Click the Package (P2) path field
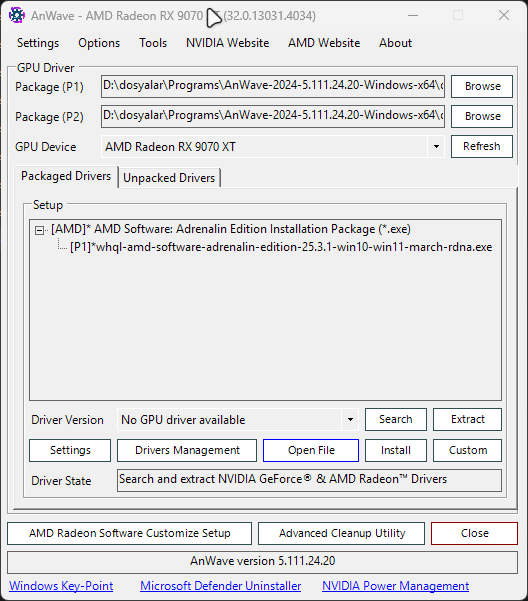528x601 pixels. [x=273, y=116]
